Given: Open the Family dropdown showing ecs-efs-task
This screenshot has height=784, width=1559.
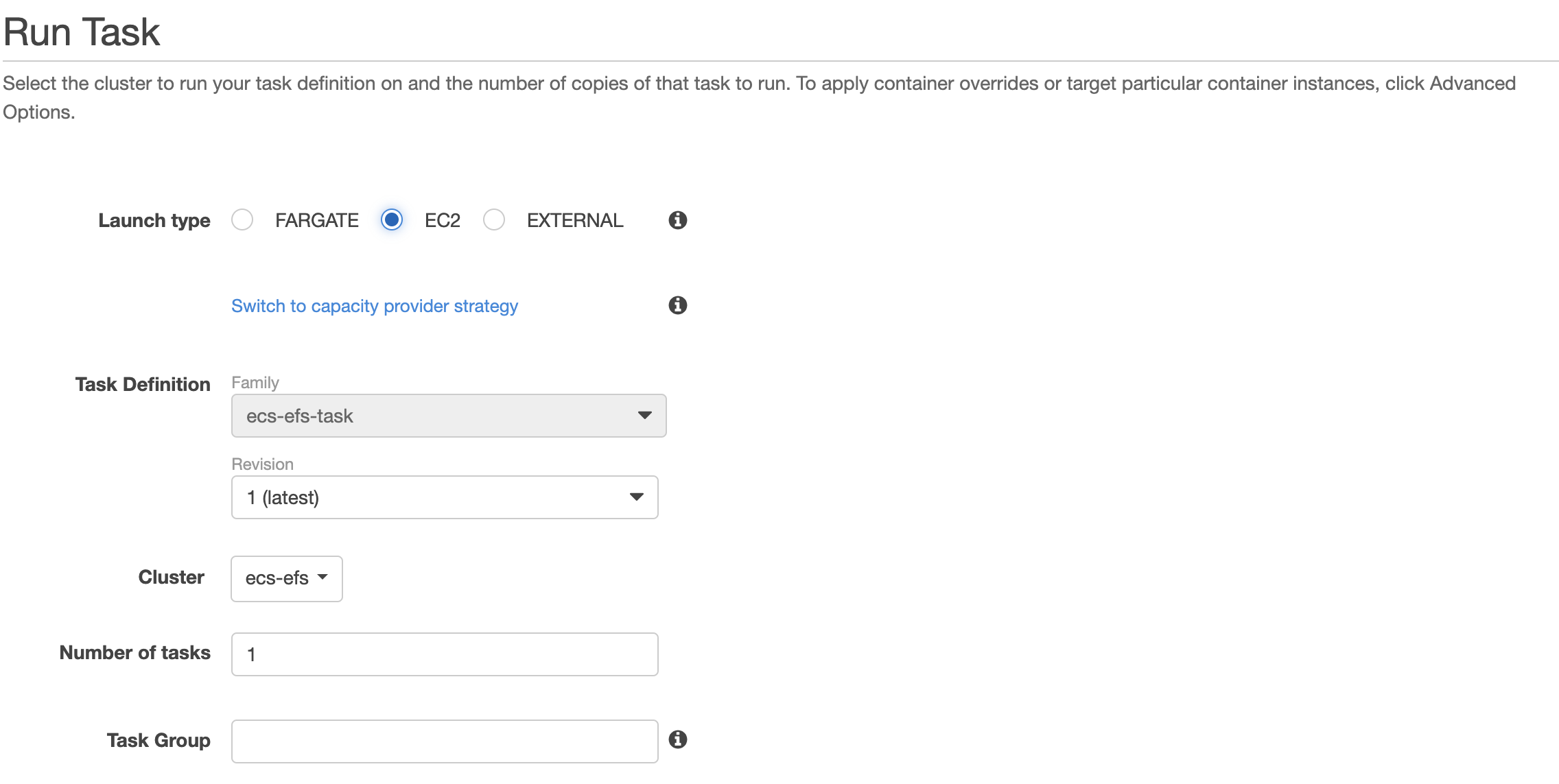Looking at the screenshot, I should click(x=449, y=416).
